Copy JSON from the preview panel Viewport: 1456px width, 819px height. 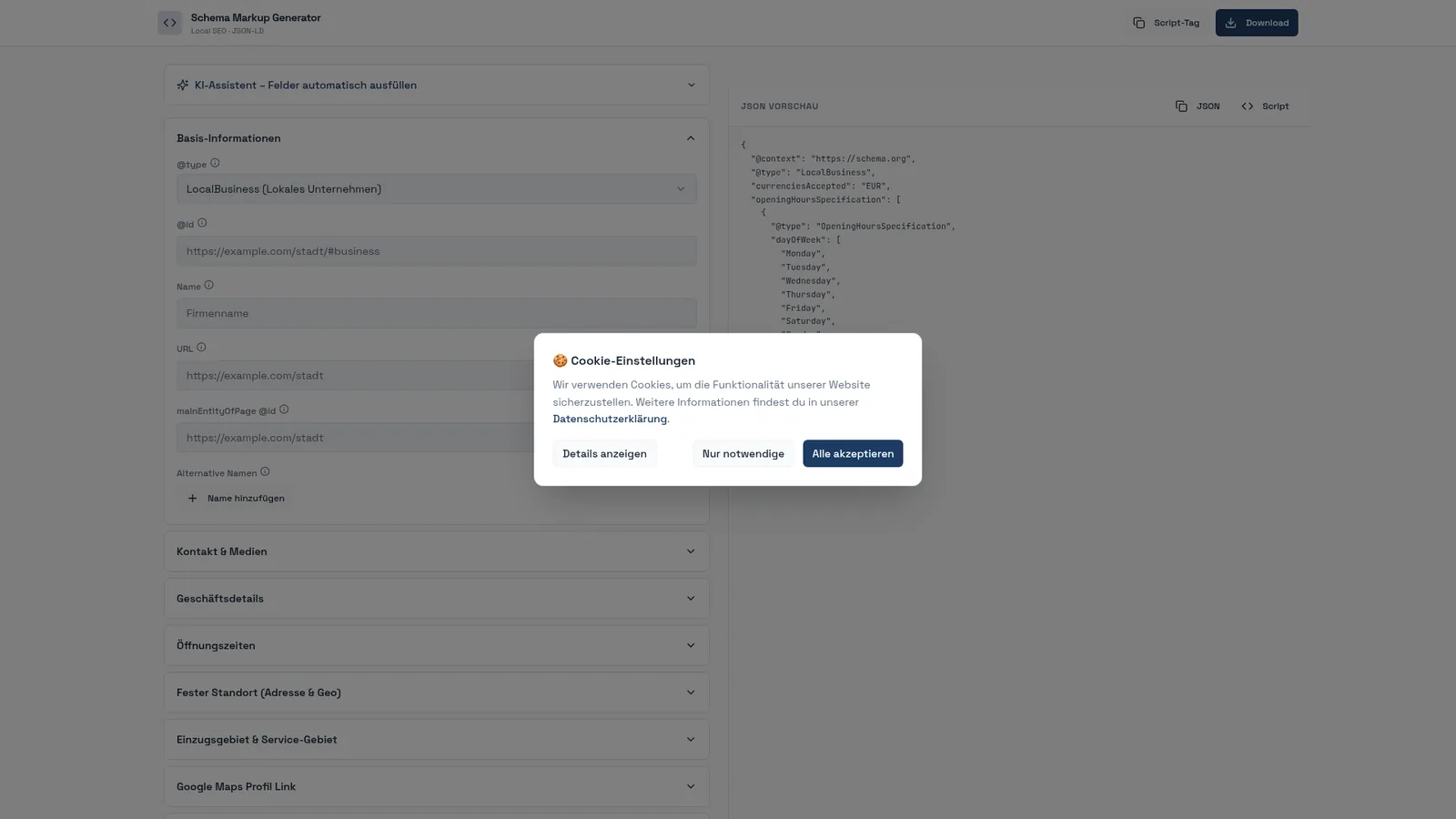click(x=1198, y=106)
